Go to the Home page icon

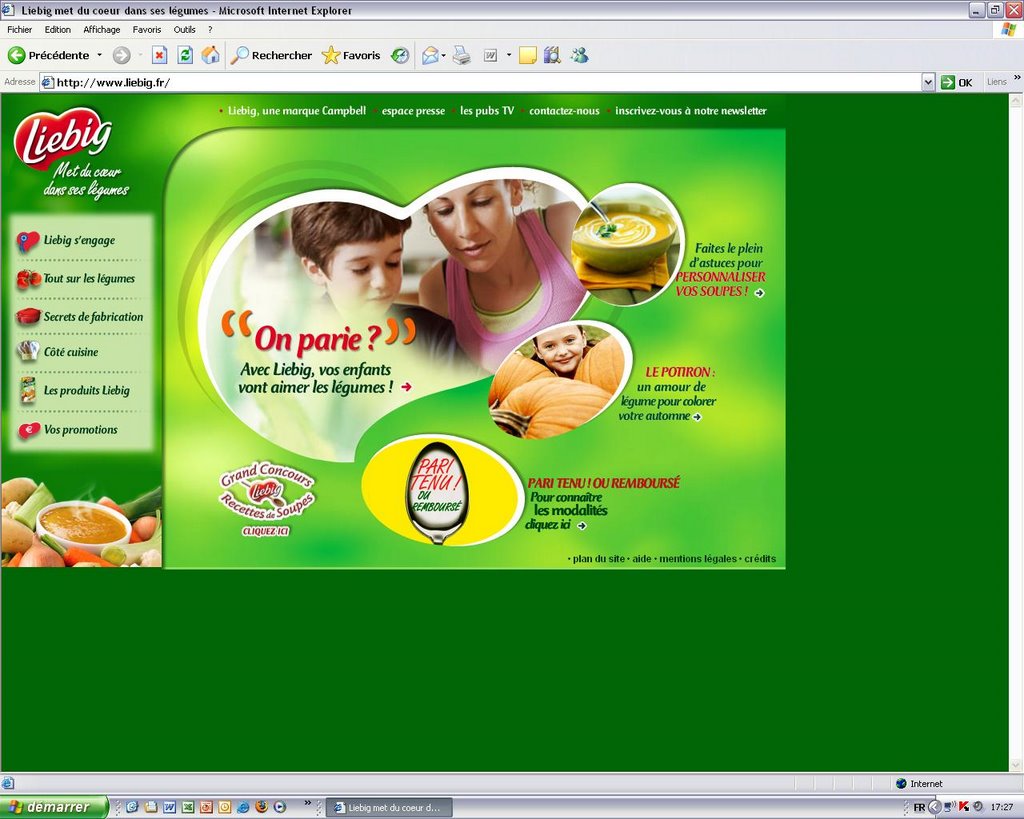[x=210, y=56]
